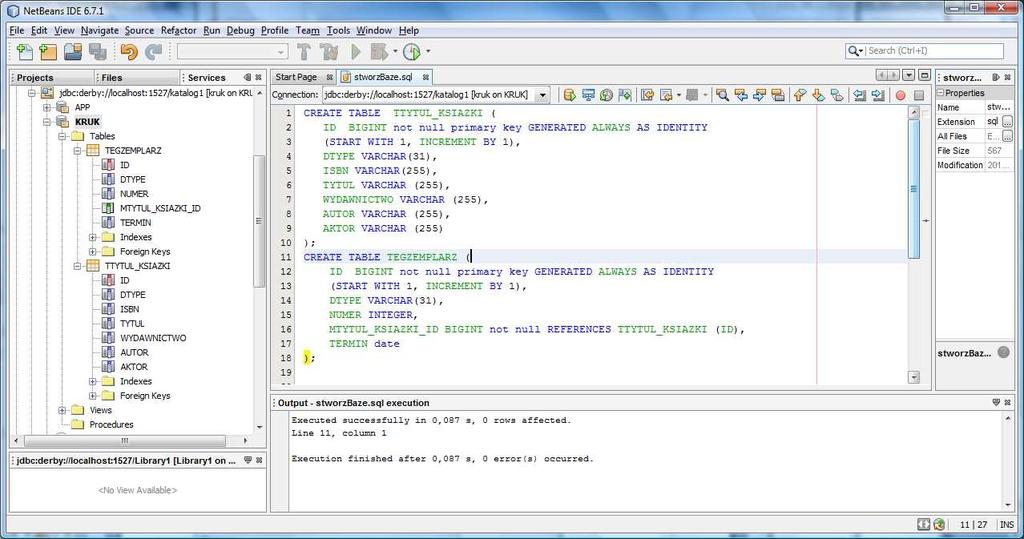
Task: Click the SQL editor vertical scrollbar thumb
Action: coord(914,190)
